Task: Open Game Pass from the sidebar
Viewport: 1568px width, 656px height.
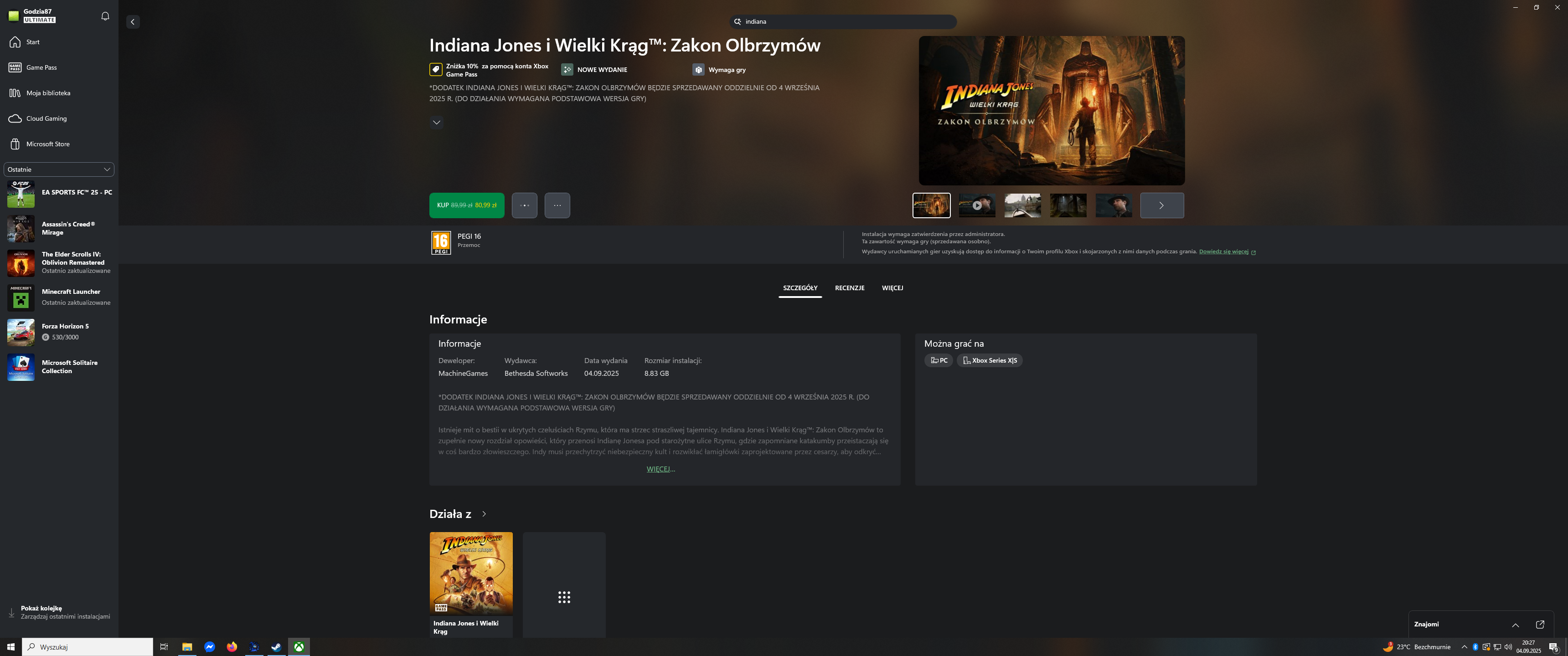Action: (41, 67)
